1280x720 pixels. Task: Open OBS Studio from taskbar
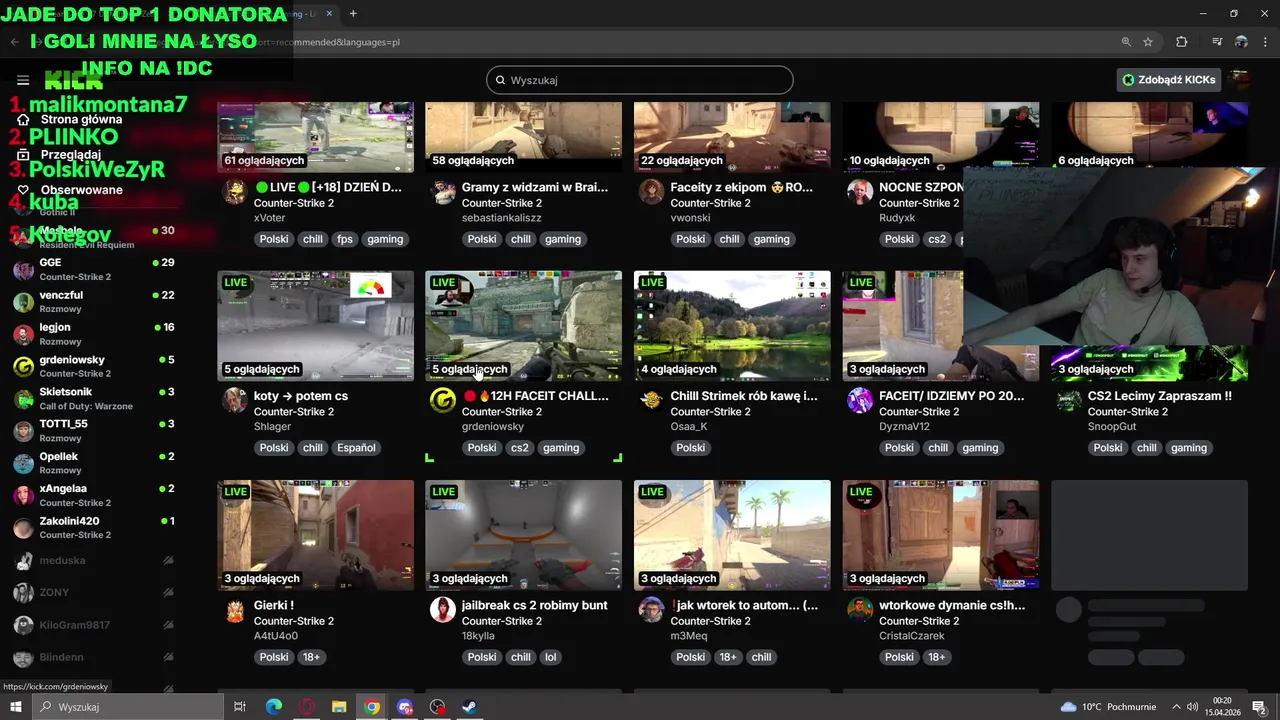pyautogui.click(x=437, y=707)
